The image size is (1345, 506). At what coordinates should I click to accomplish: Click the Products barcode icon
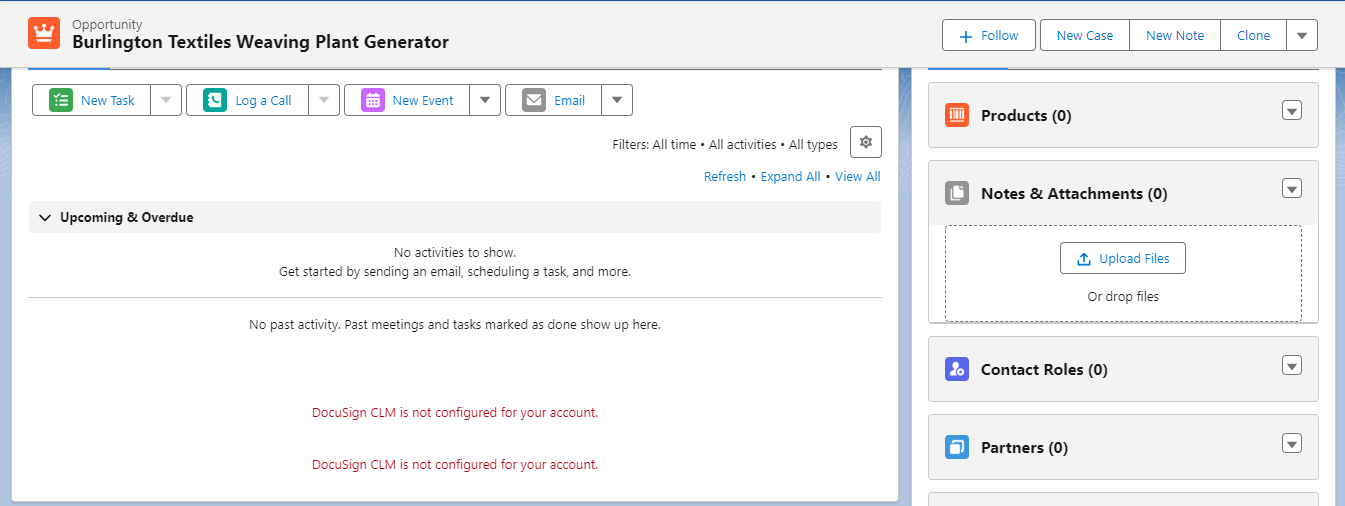coord(957,115)
